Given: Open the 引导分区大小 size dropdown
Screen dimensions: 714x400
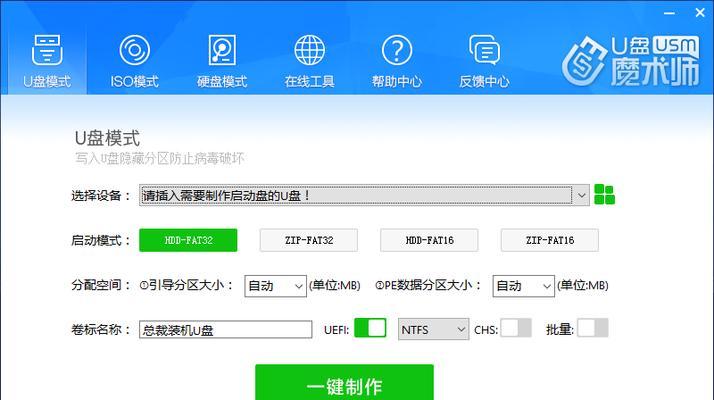Looking at the screenshot, I should pyautogui.click(x=275, y=286).
